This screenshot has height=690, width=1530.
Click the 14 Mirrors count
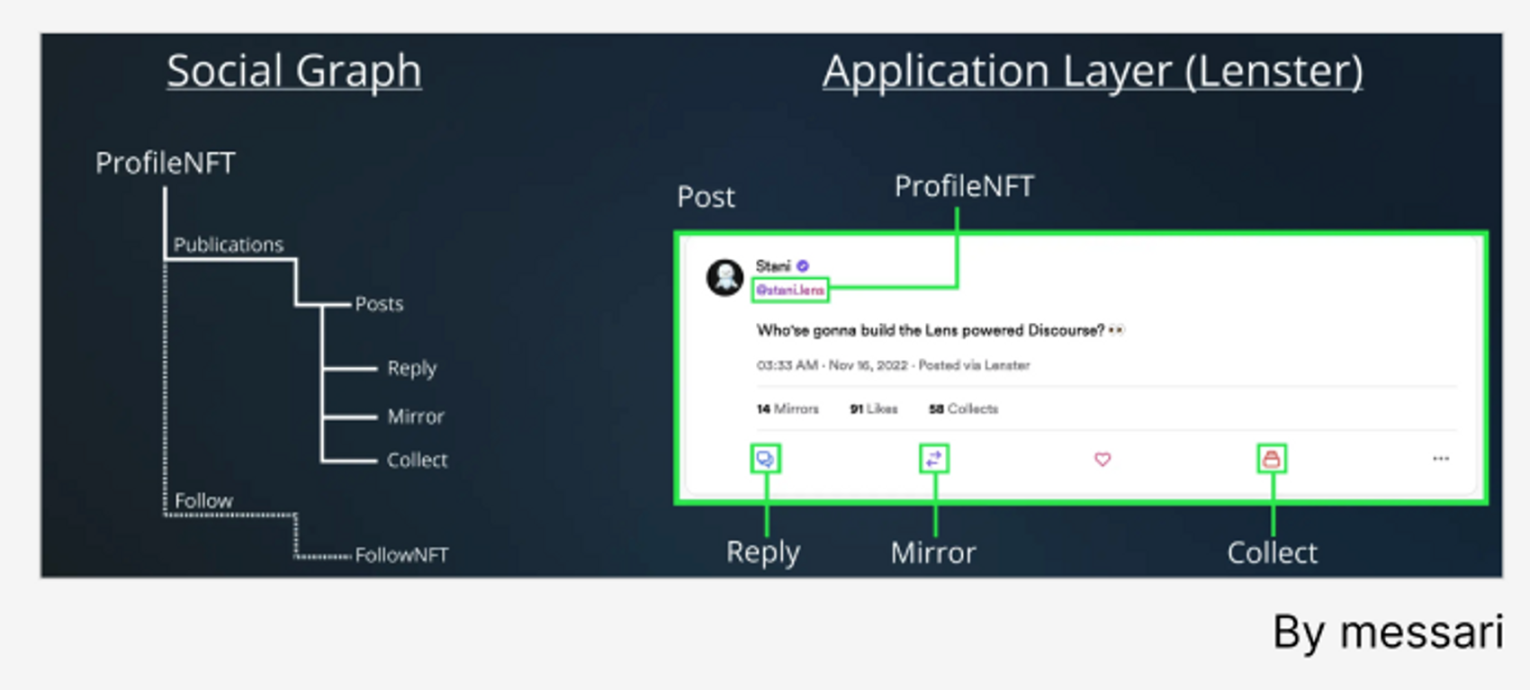point(787,409)
